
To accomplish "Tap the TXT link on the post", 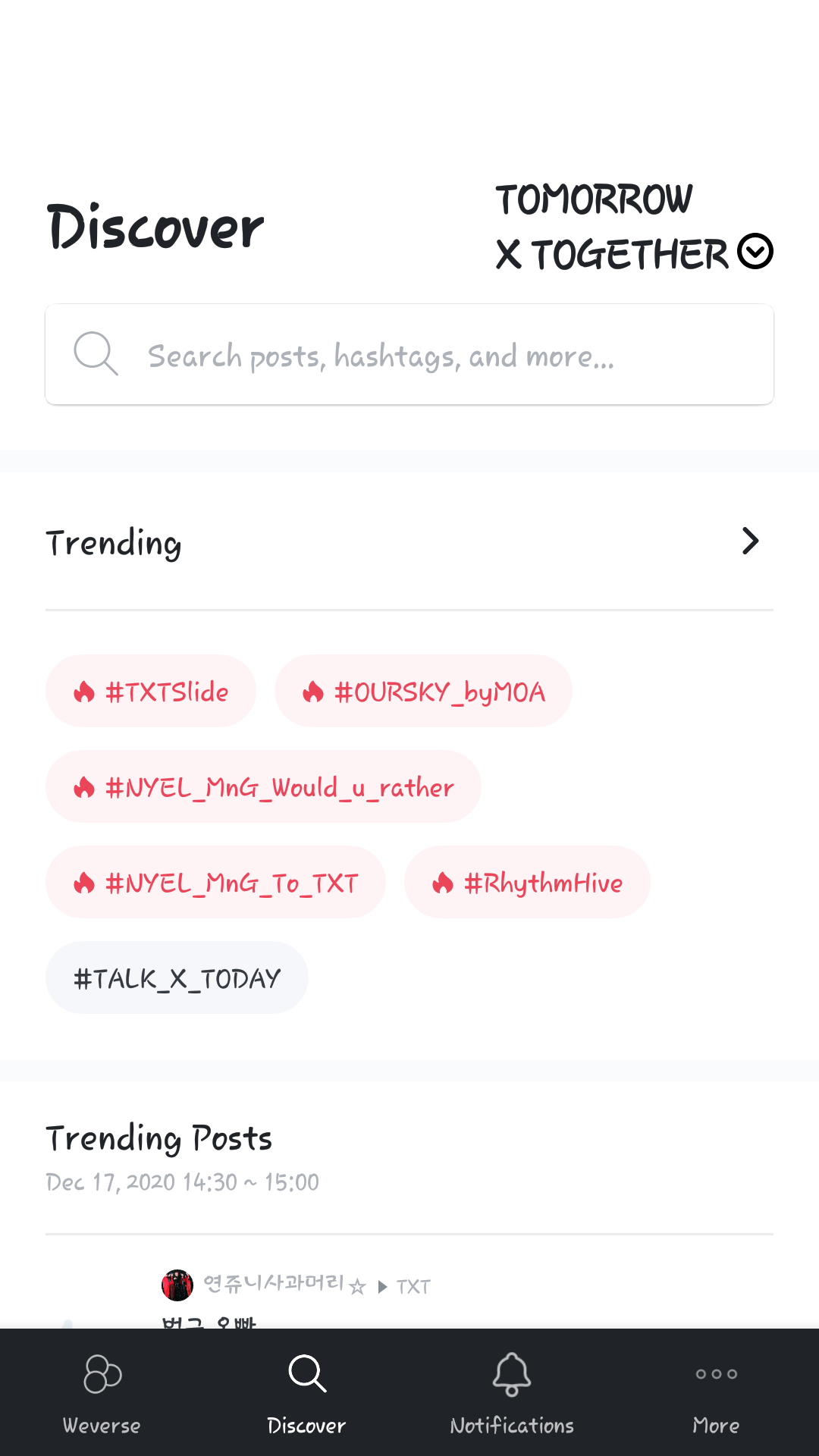I will (413, 1287).
